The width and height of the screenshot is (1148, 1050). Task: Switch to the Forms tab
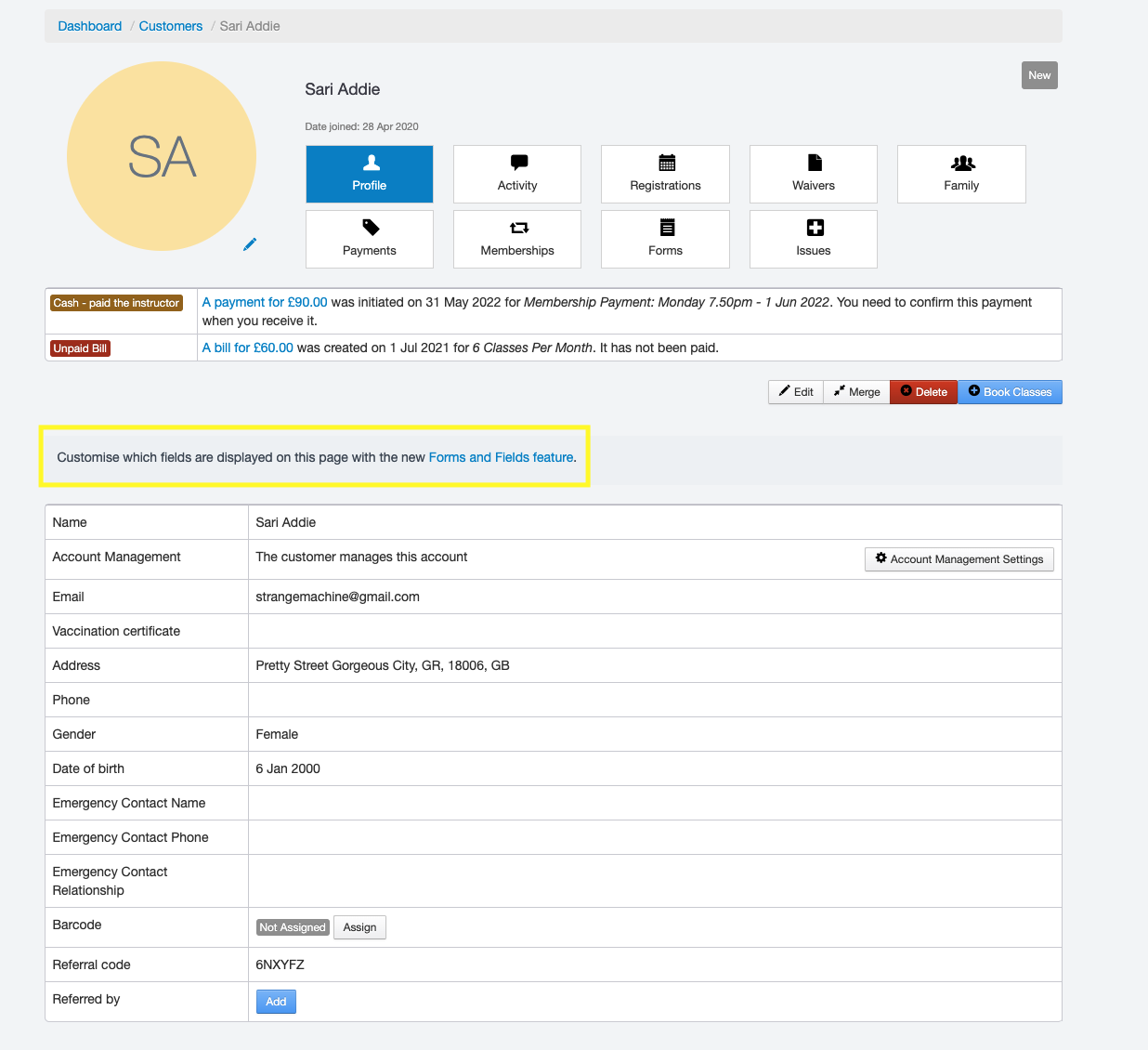(x=665, y=239)
